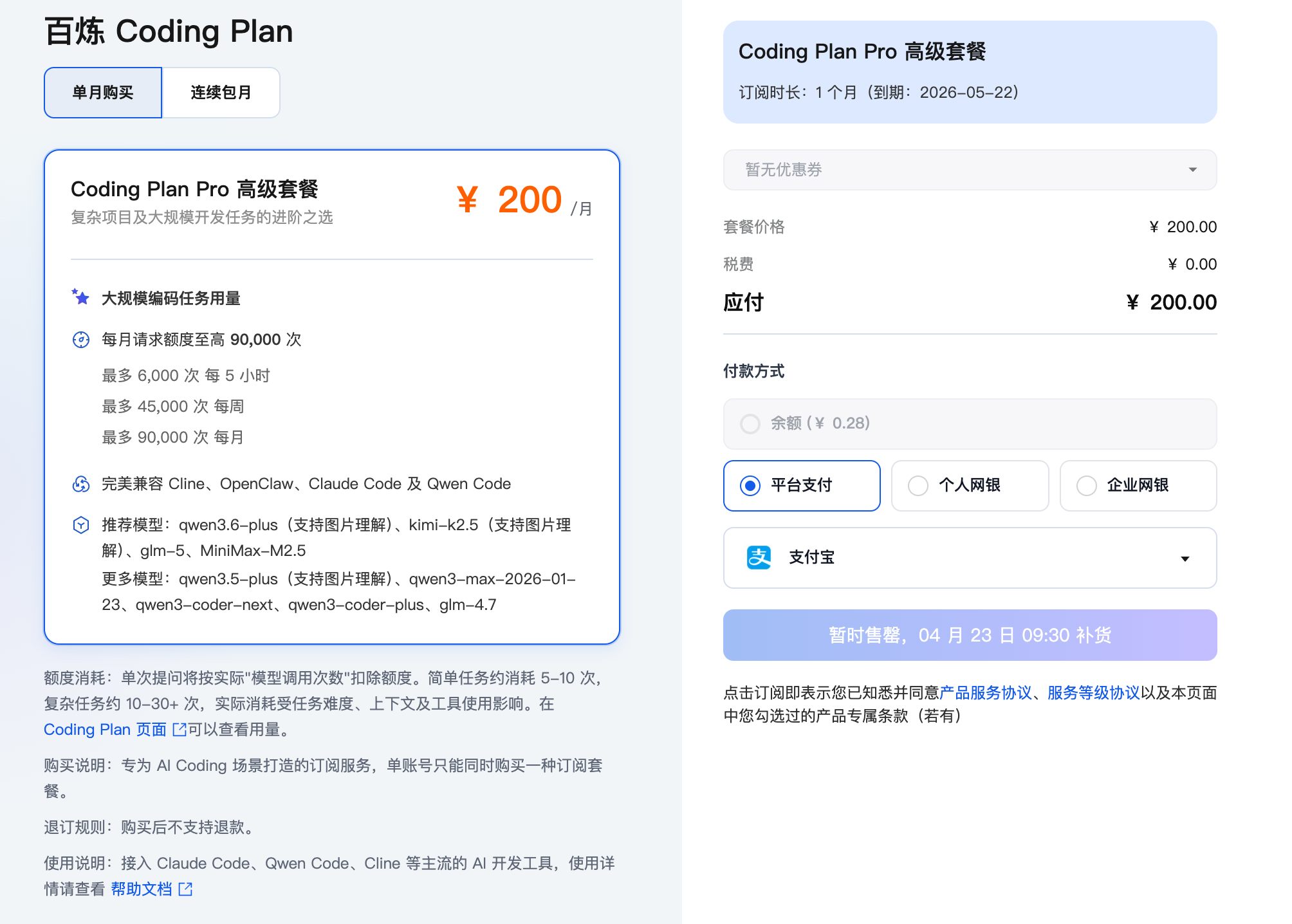This screenshot has width=1292, height=924.
Task: Open Coding Plan 页面 external link icon
Action: [x=178, y=730]
